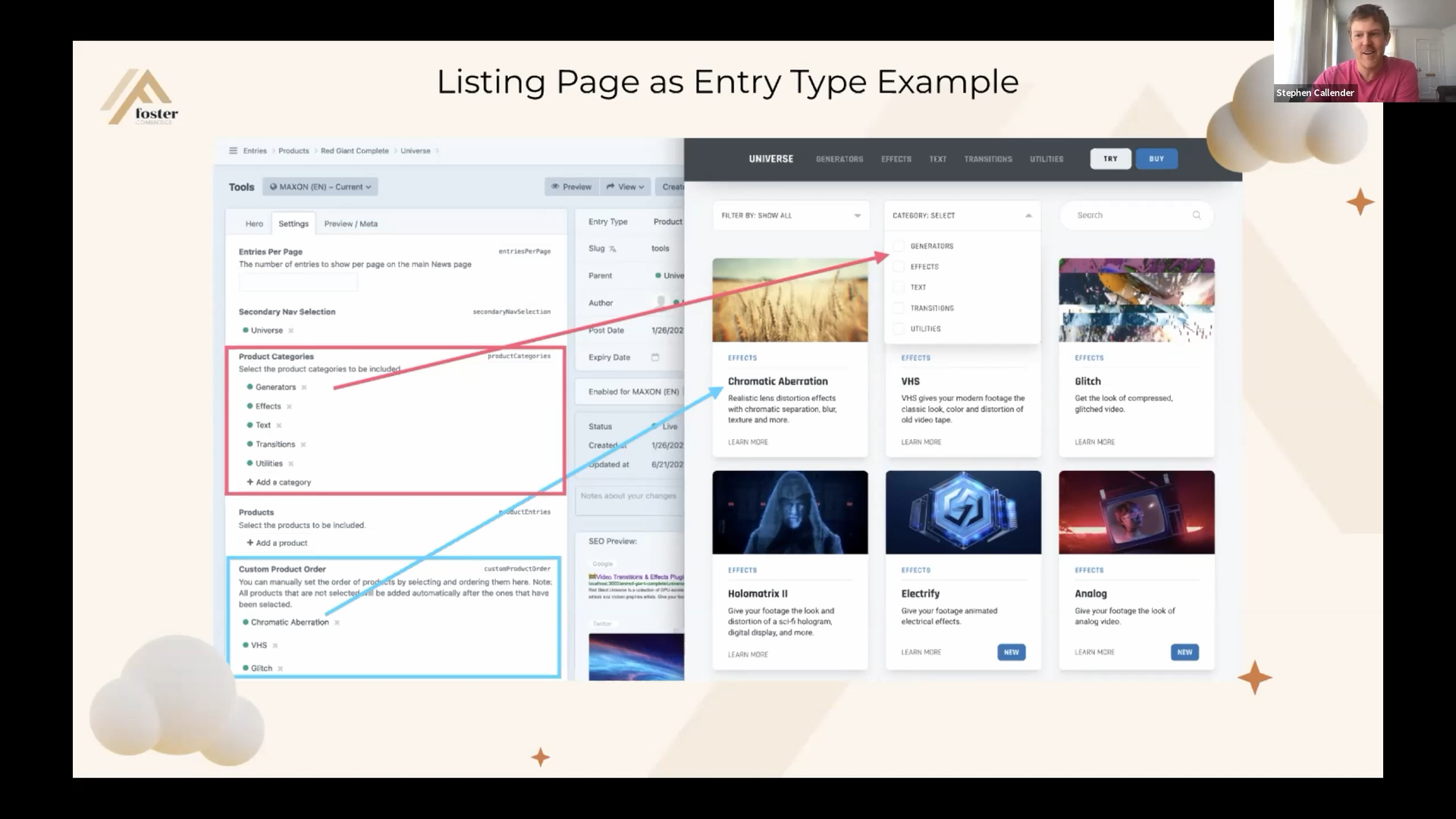Click the search magnifier icon
The height and width of the screenshot is (819, 1456).
point(1197,215)
